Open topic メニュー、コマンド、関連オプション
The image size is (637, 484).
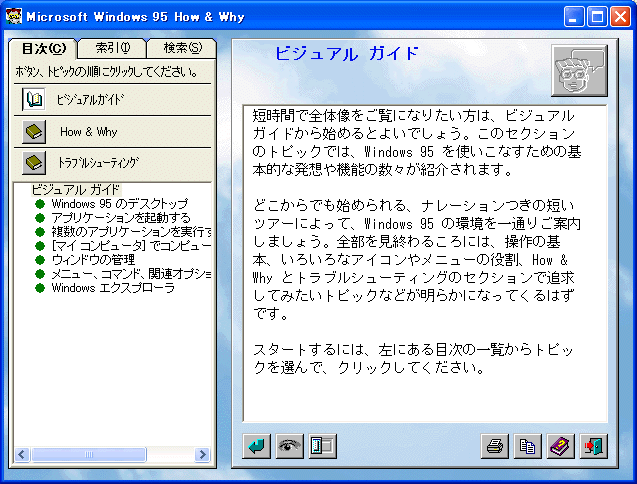click(x=131, y=274)
